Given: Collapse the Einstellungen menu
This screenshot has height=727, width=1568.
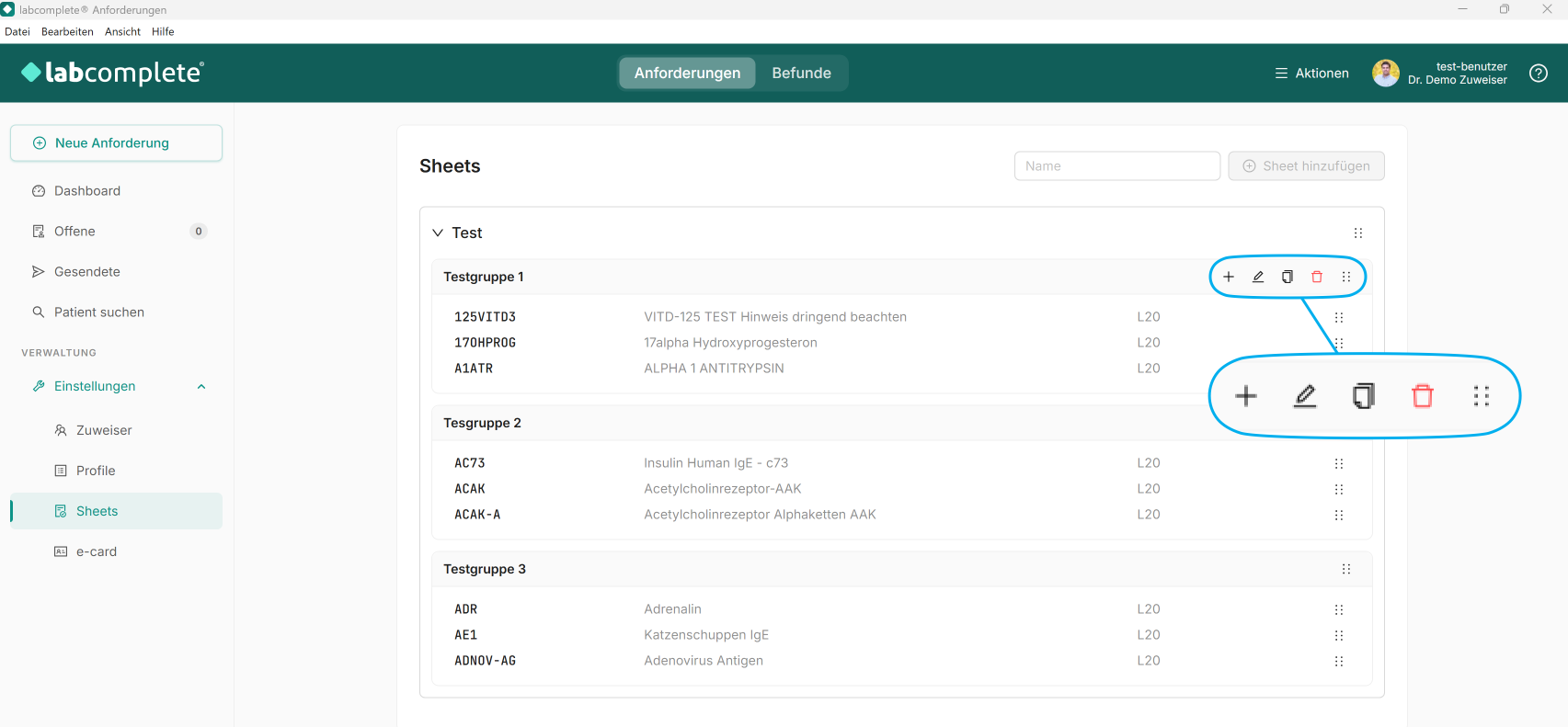Looking at the screenshot, I should (x=201, y=387).
